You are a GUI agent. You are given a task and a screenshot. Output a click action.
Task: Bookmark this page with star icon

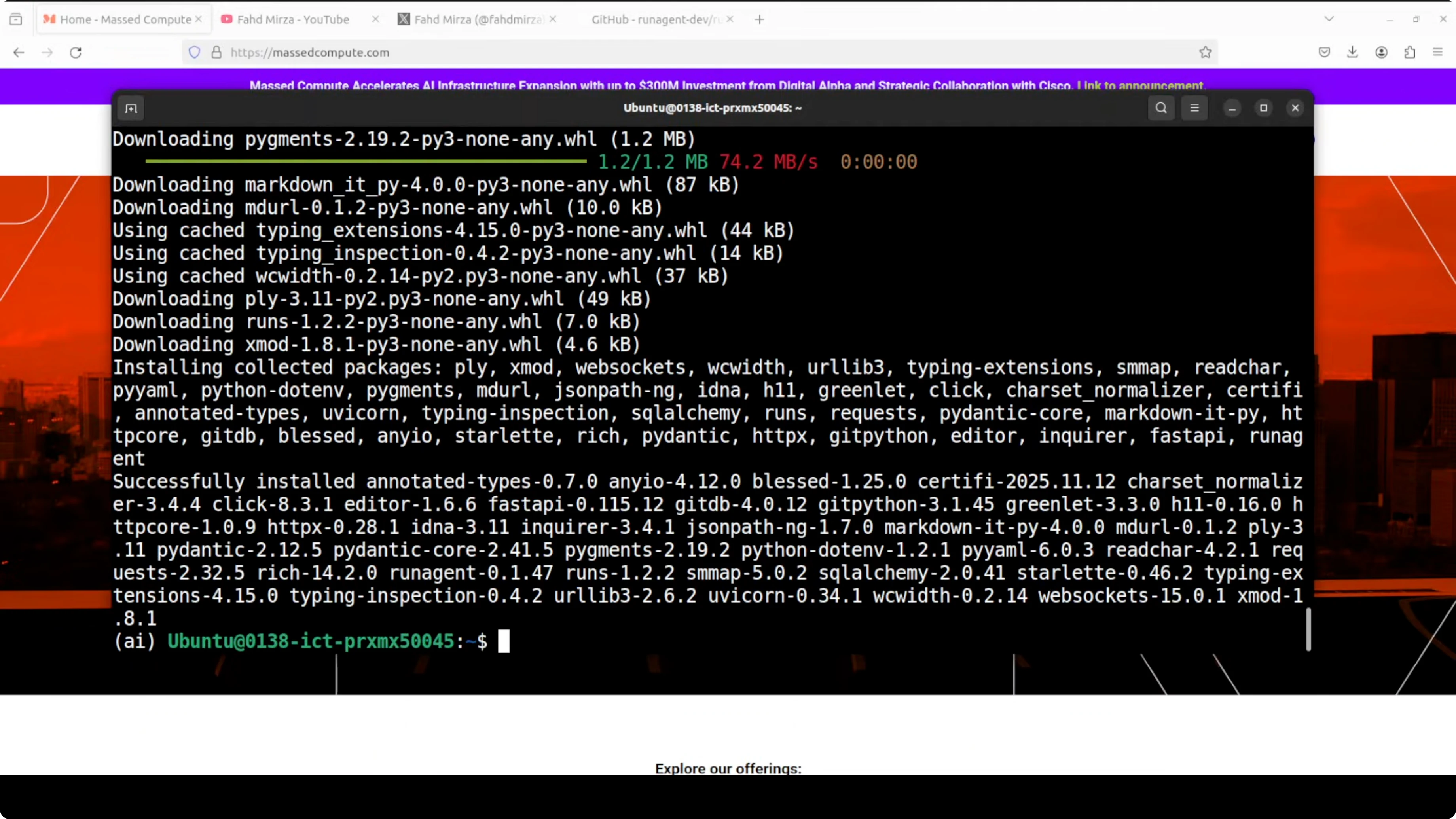point(1205,53)
